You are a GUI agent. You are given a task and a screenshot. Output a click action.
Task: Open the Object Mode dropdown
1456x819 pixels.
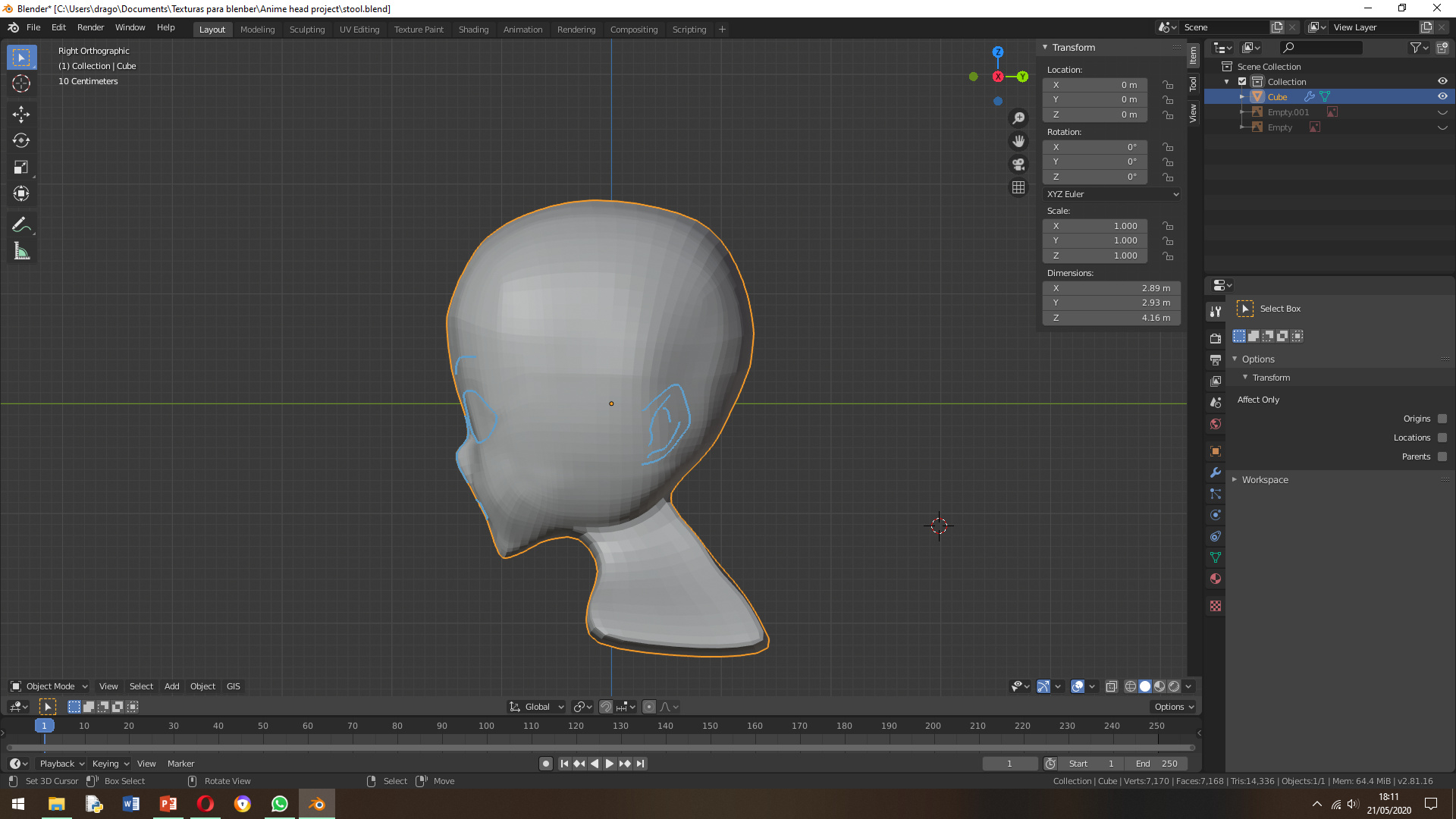click(x=50, y=686)
